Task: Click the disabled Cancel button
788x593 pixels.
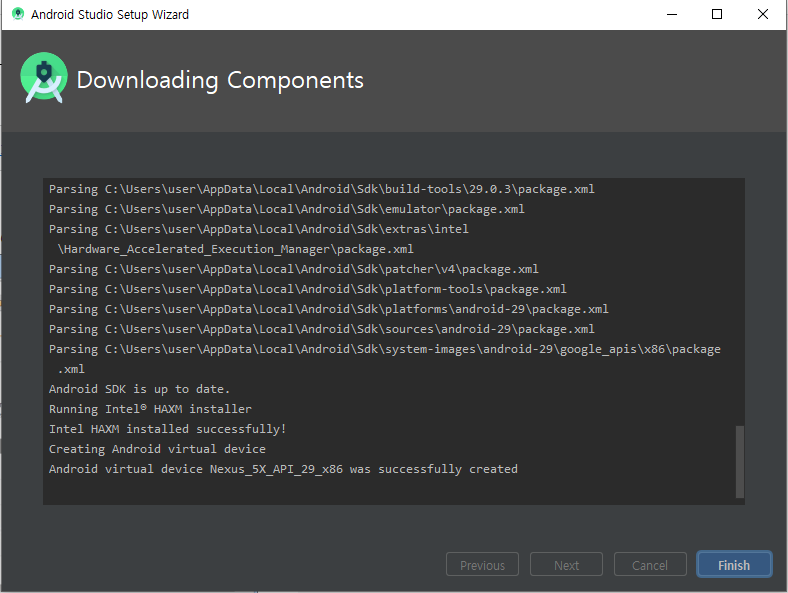Action: pyautogui.click(x=650, y=564)
